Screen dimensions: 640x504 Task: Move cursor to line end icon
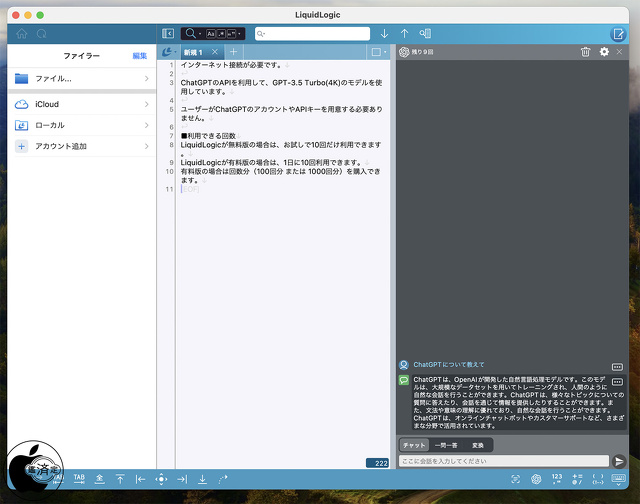[182, 479]
